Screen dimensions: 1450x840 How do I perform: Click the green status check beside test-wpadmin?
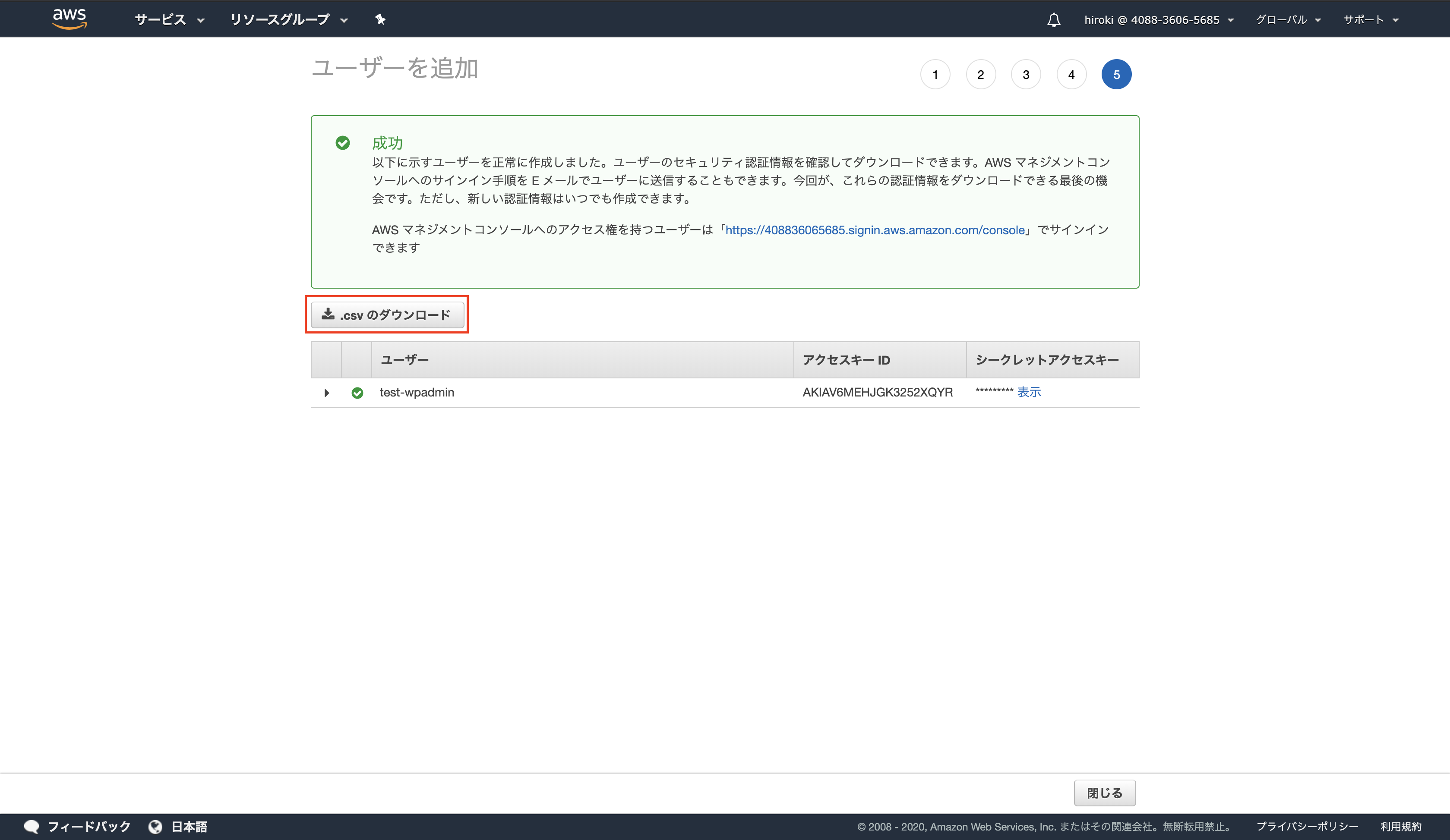[357, 393]
